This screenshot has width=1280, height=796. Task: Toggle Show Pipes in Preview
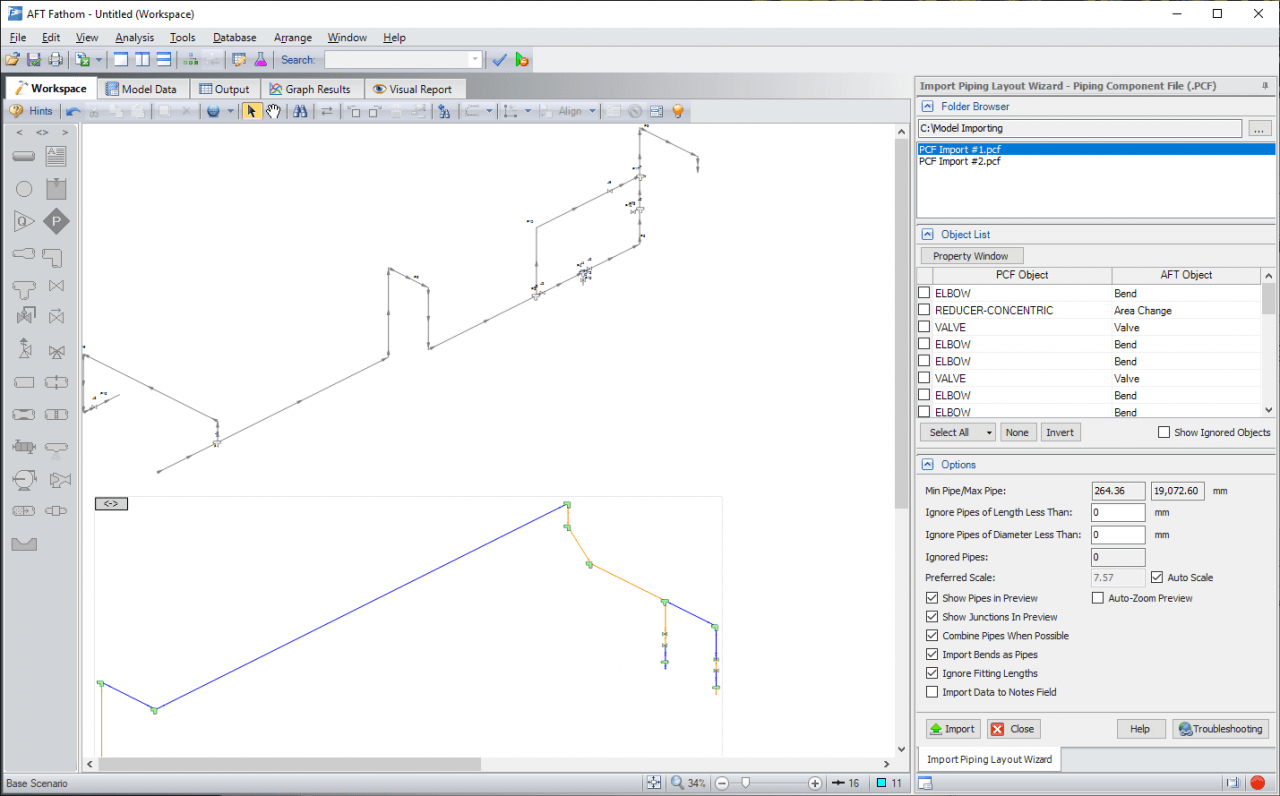point(932,598)
